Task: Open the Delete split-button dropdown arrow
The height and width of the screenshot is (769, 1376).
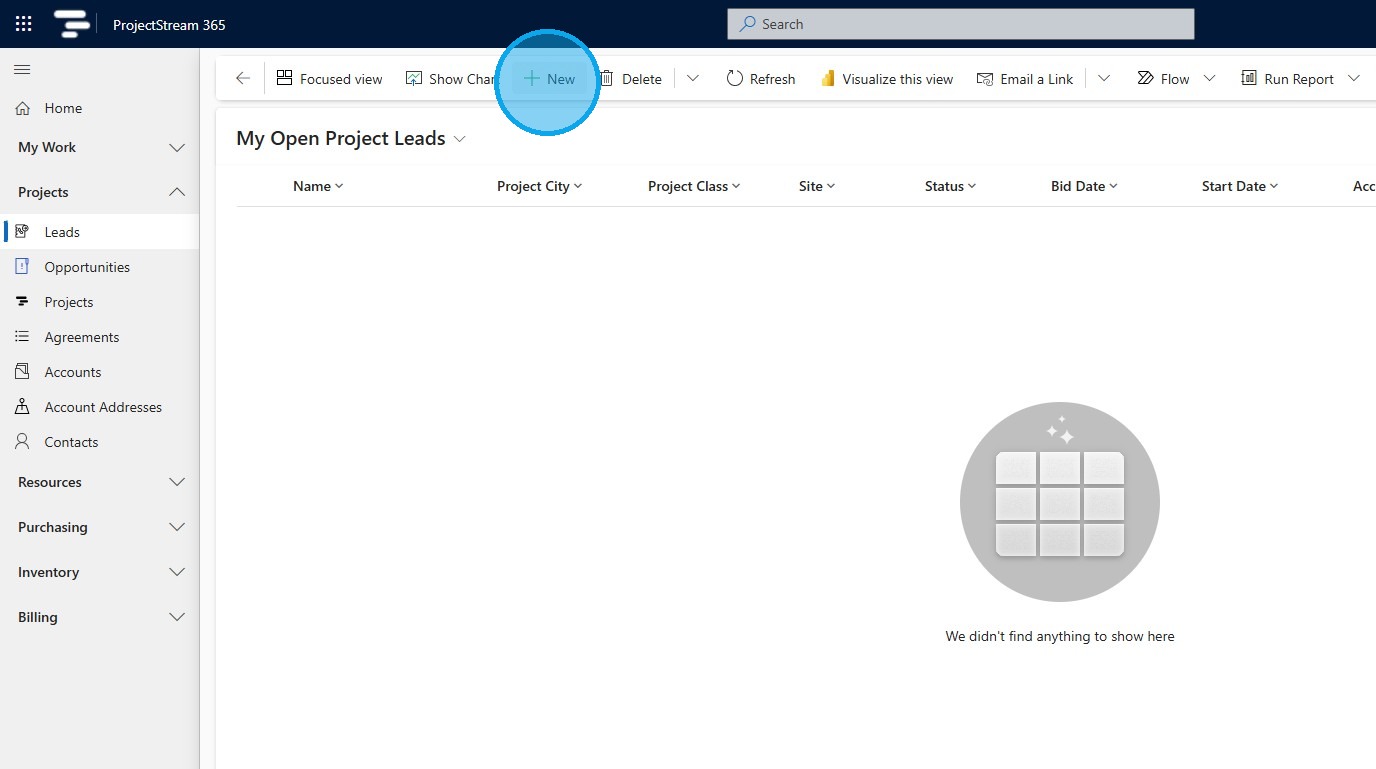Action: (x=692, y=79)
